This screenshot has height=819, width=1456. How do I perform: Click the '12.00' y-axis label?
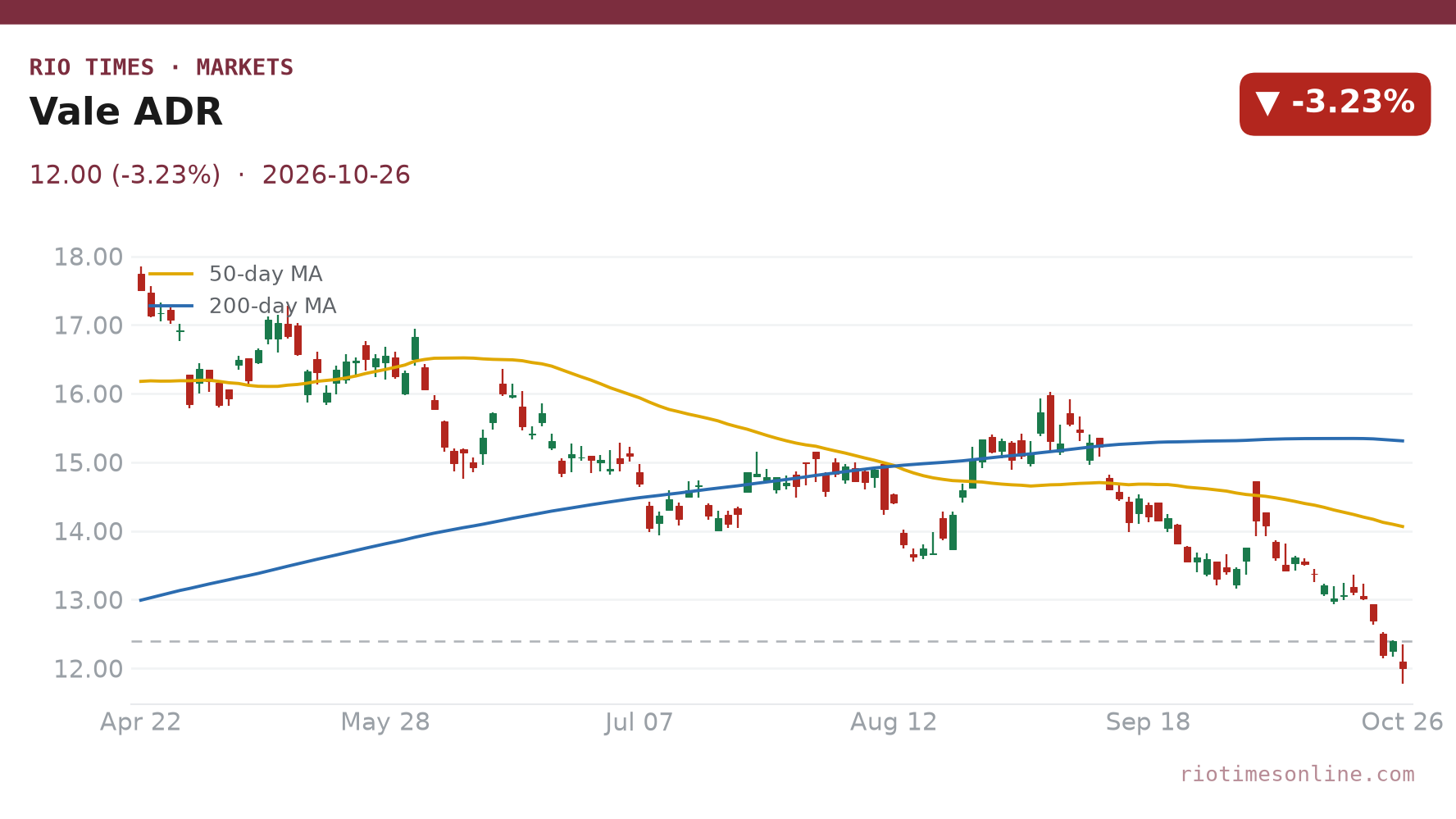89,669
